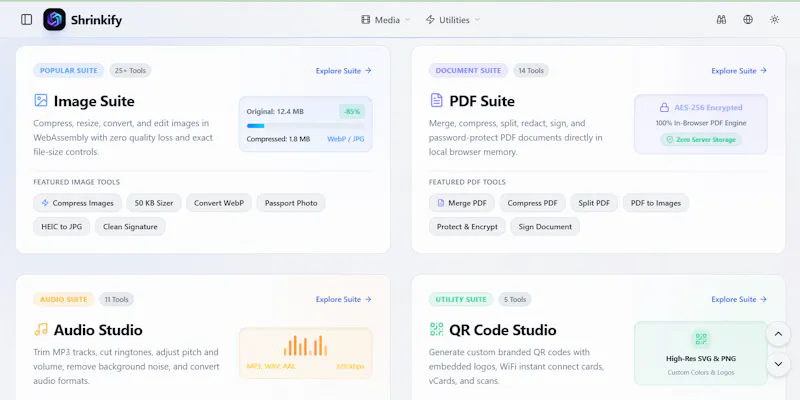The image size is (800, 400).
Task: Select the Split PDF tool
Action: click(x=594, y=203)
